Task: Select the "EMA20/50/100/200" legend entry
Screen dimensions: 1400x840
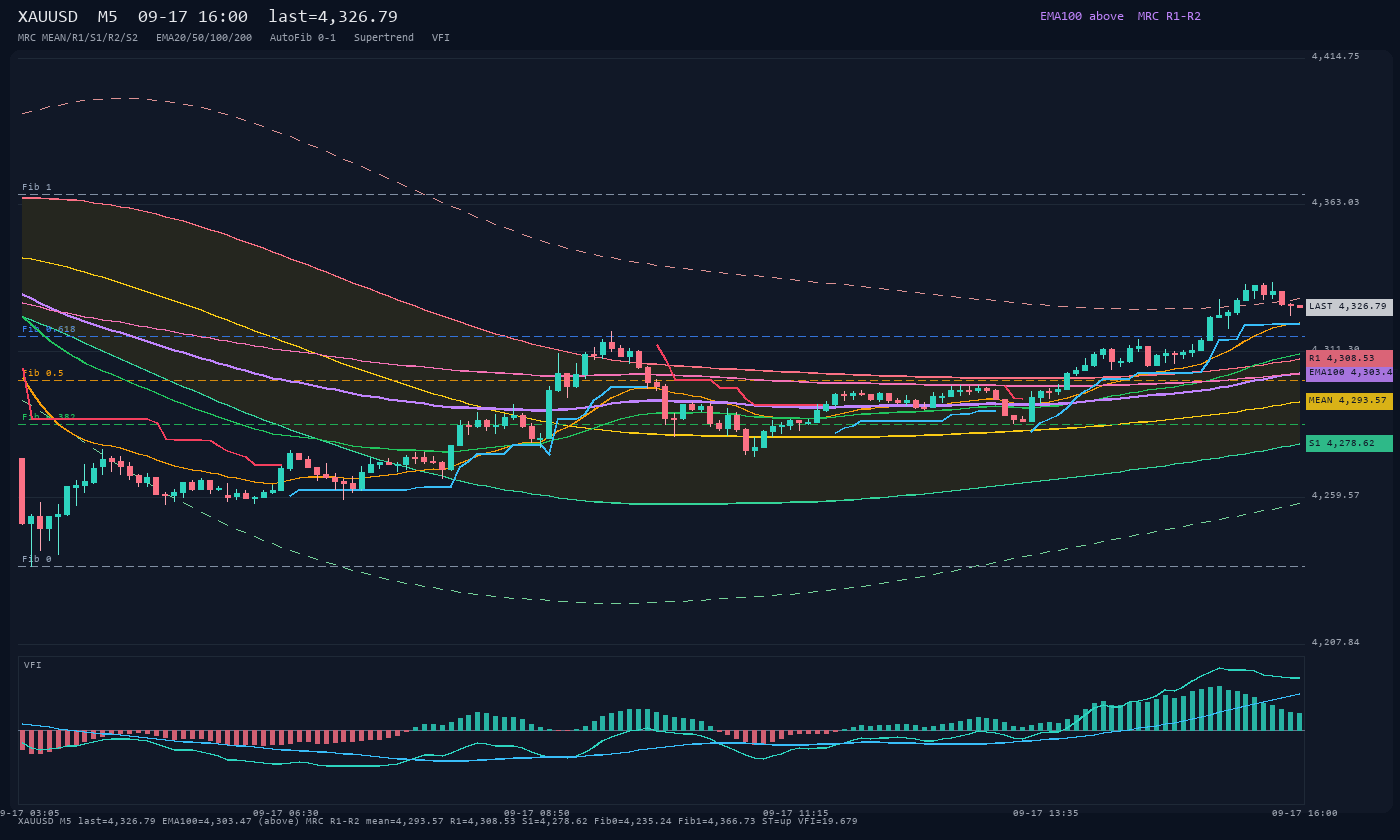Action: click(204, 38)
